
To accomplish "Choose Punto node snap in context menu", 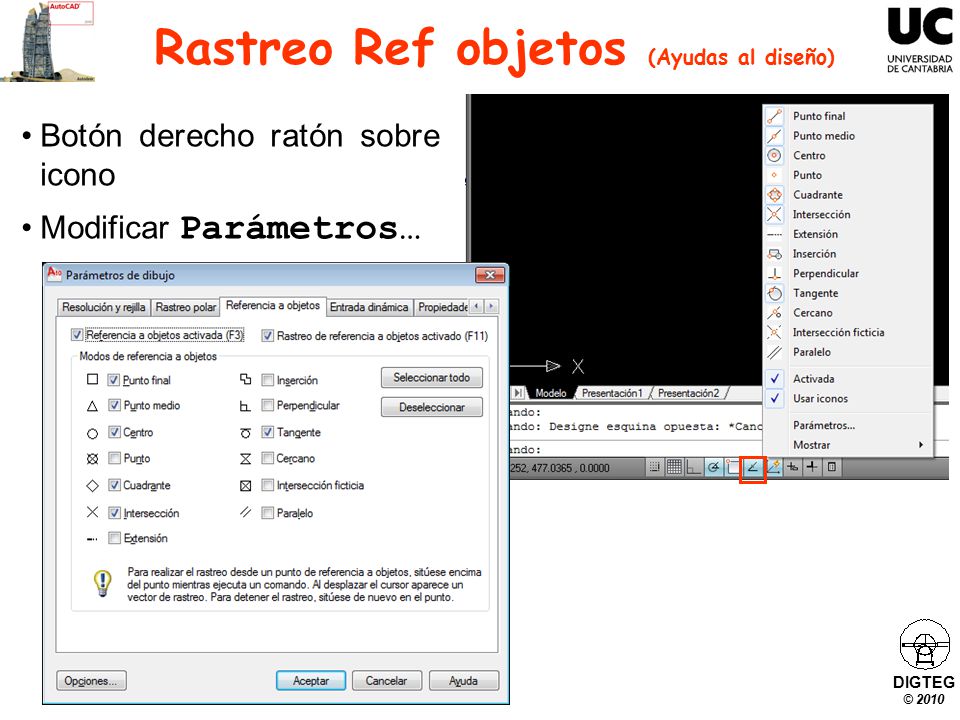I will click(x=848, y=174).
